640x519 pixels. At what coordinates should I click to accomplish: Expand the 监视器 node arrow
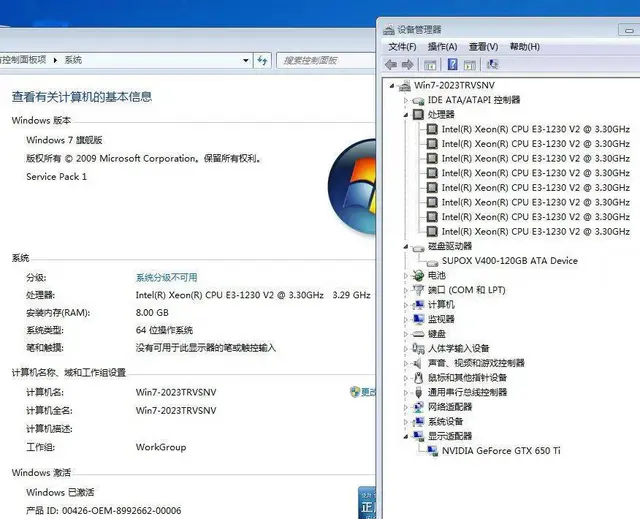(406, 319)
